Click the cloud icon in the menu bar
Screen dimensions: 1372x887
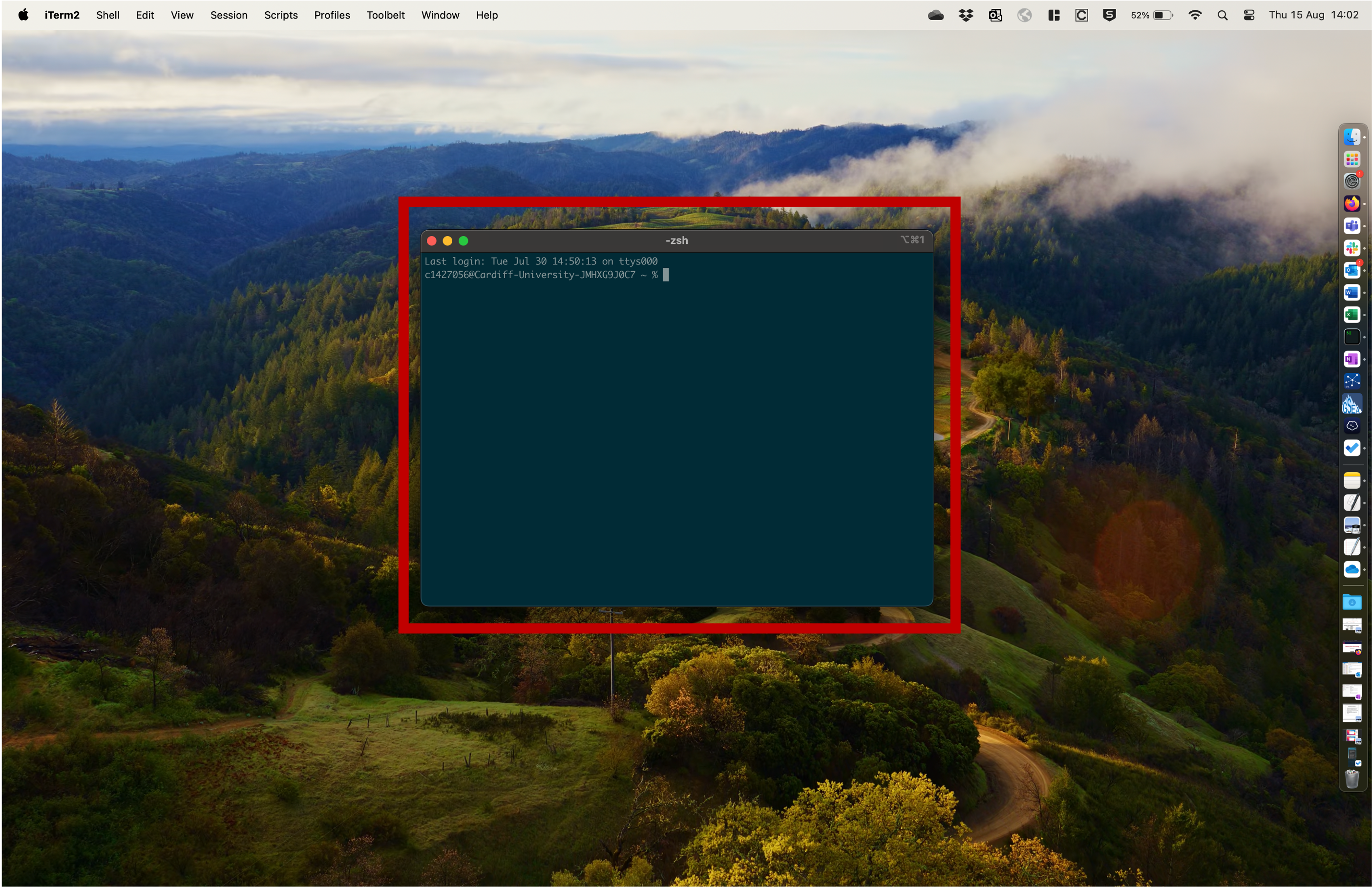click(x=935, y=16)
